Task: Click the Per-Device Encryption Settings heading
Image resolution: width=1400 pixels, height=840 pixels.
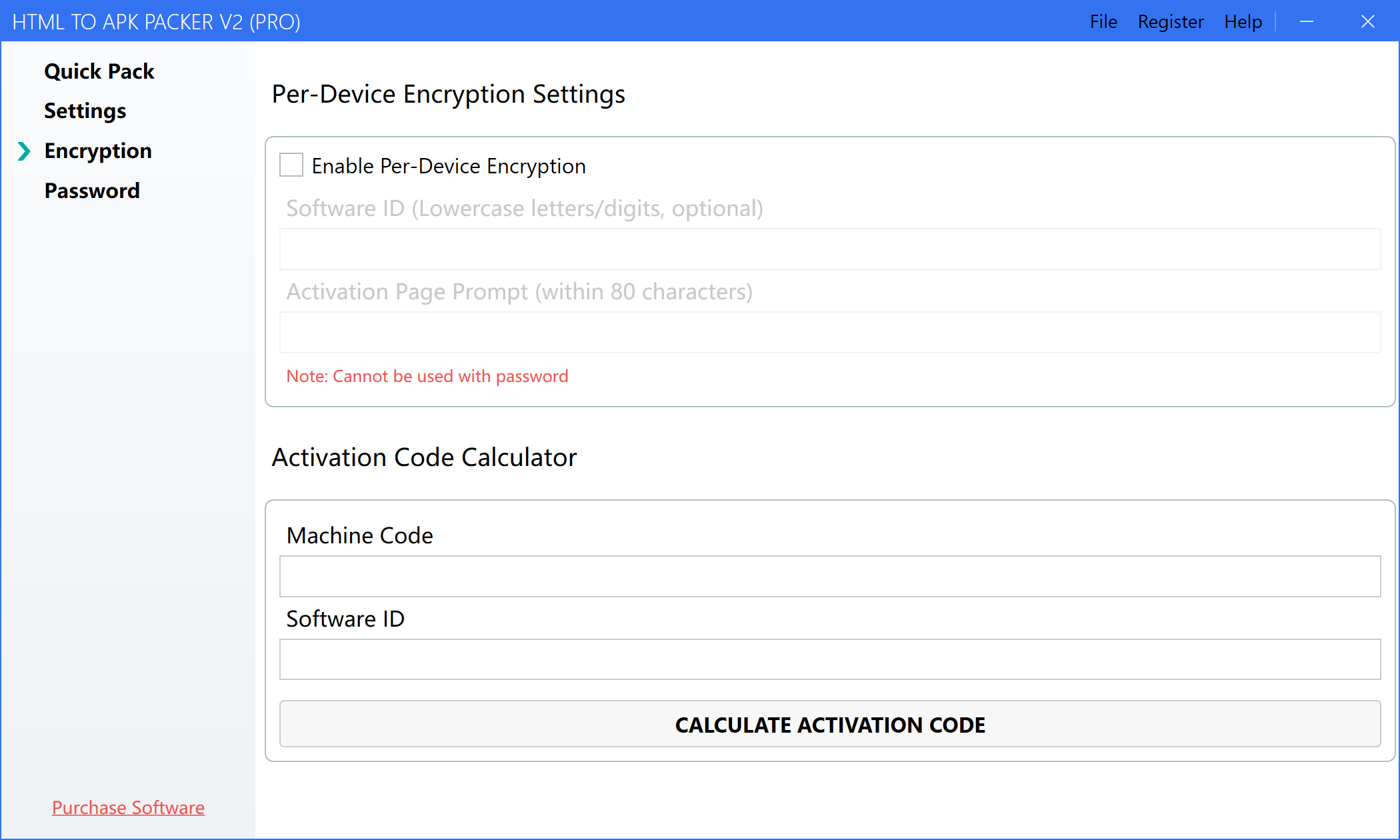Action: 448,94
